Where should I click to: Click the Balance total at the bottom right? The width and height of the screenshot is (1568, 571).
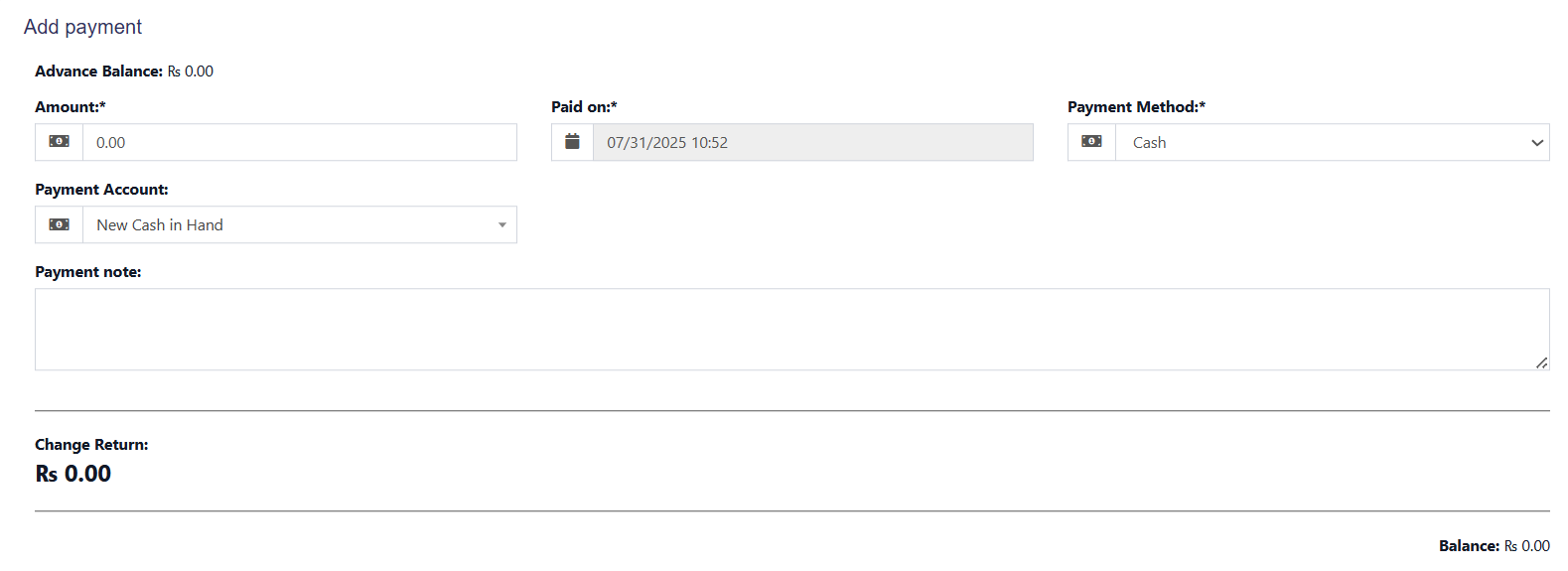point(1494,545)
